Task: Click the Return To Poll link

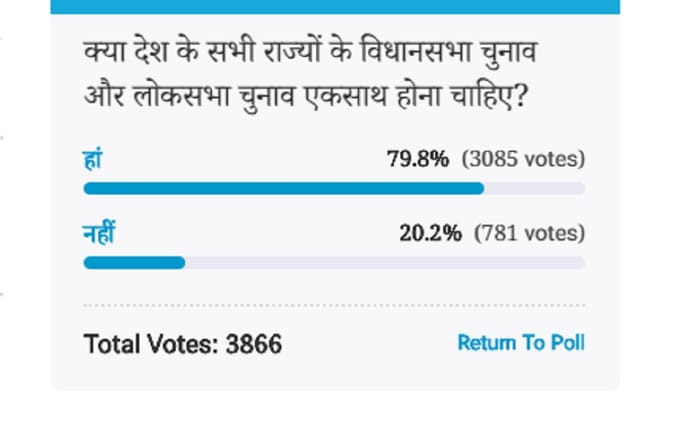Action: [520, 343]
